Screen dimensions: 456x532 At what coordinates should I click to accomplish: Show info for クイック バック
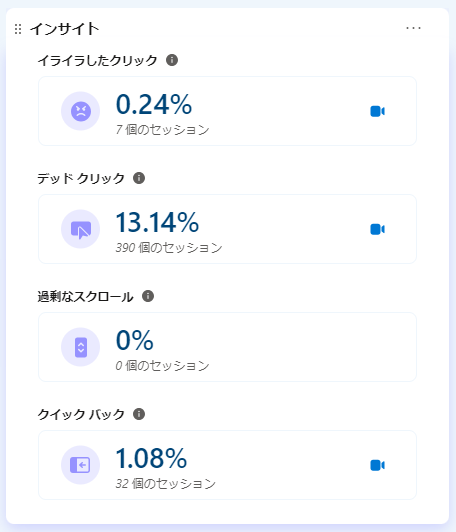click(139, 414)
